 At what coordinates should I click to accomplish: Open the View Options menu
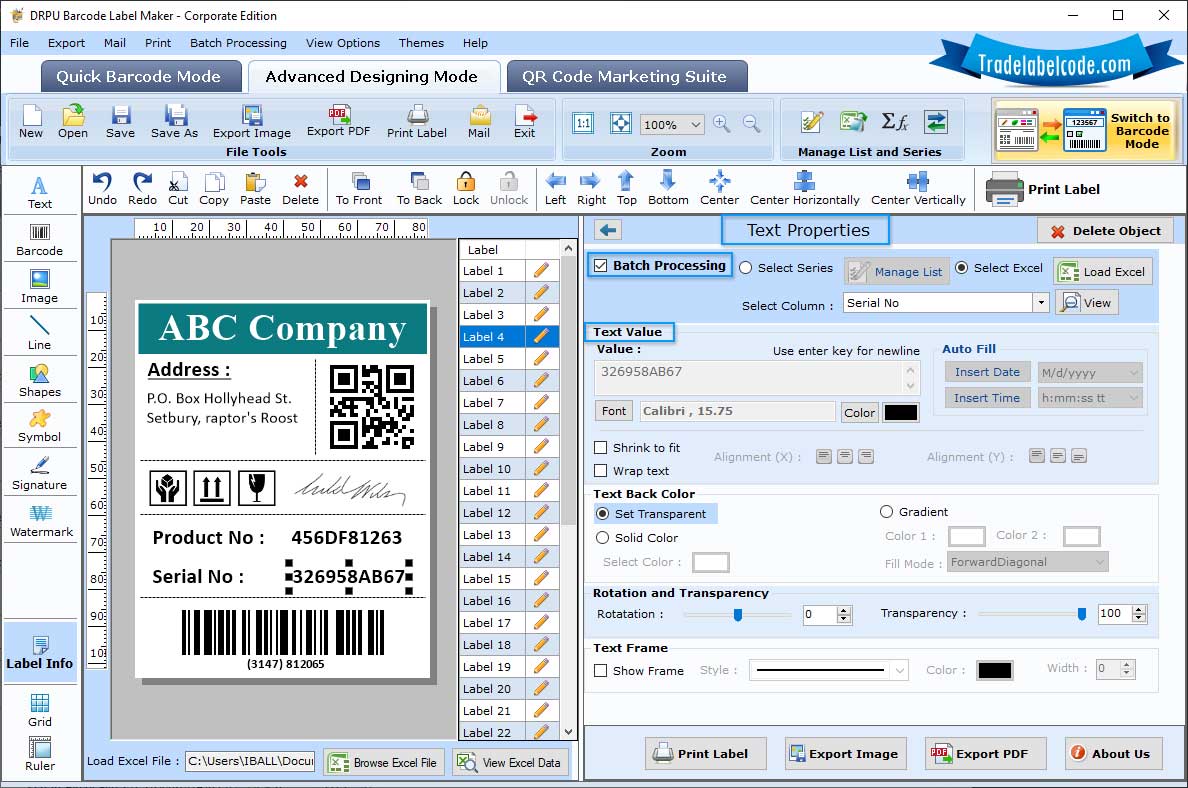(342, 43)
